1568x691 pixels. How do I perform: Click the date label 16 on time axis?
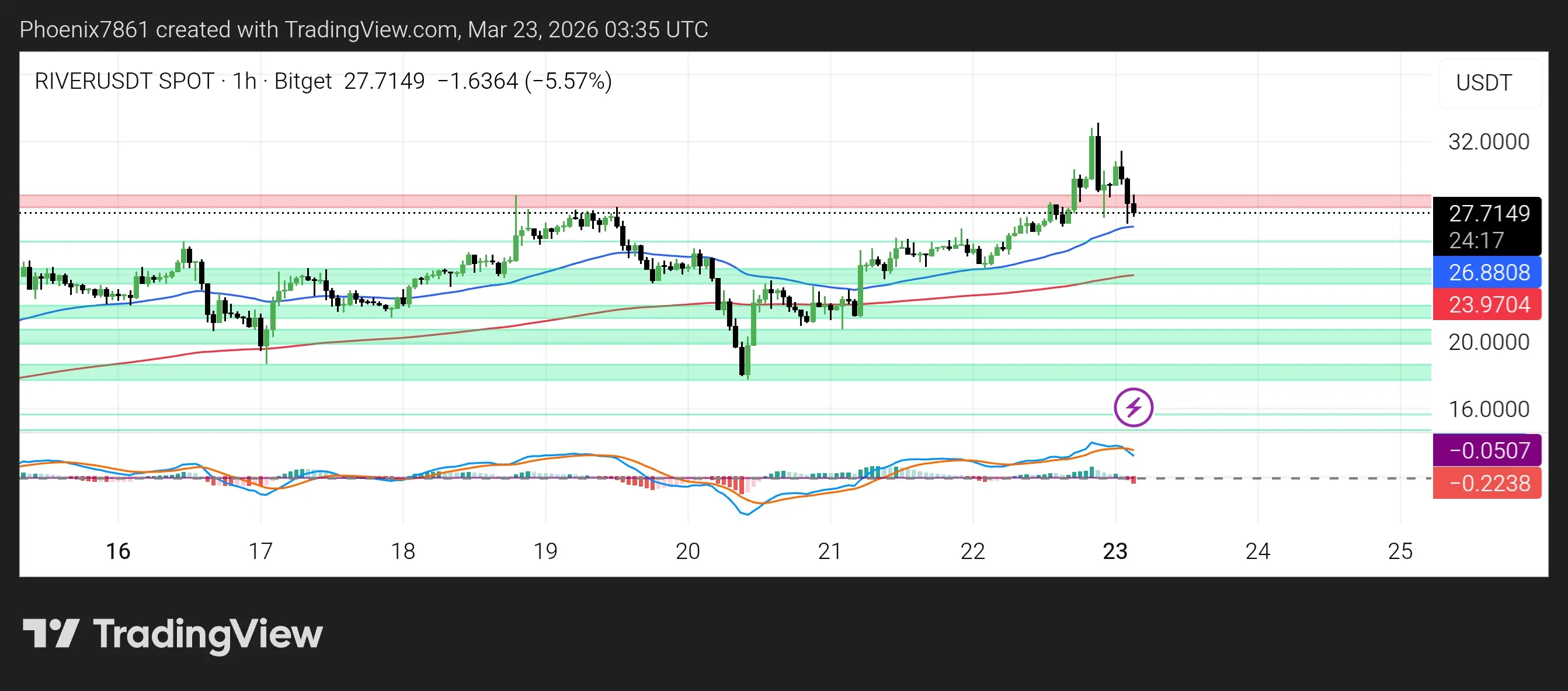pos(118,551)
